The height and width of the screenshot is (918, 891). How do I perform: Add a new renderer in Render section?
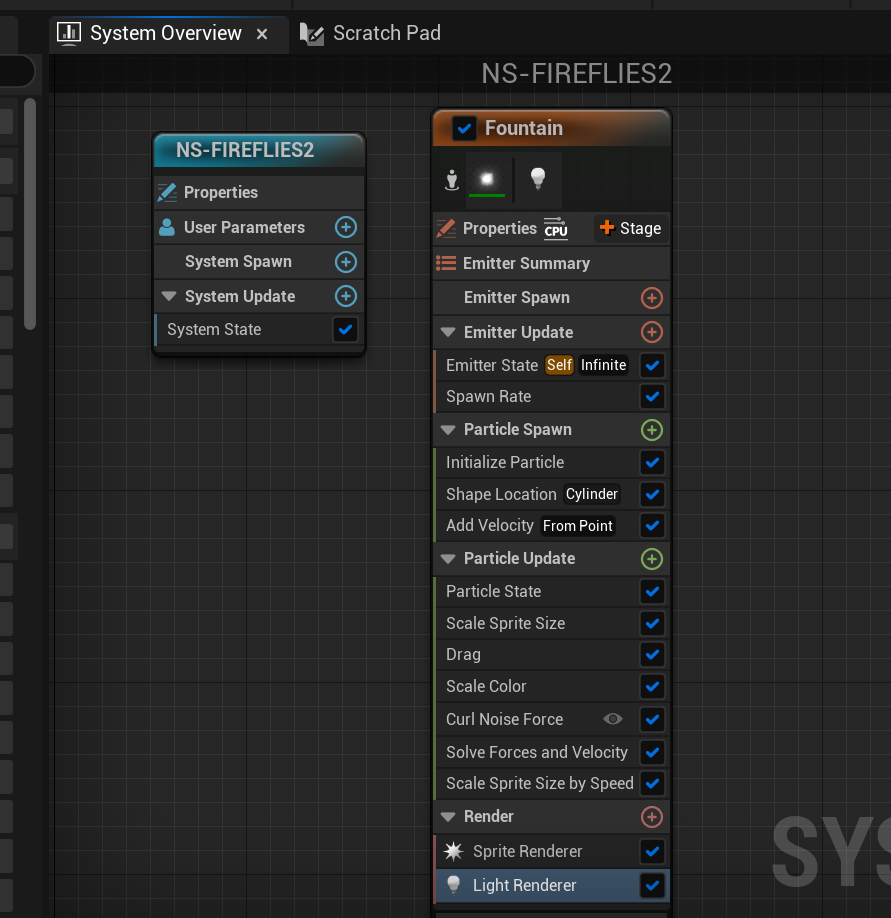(652, 817)
